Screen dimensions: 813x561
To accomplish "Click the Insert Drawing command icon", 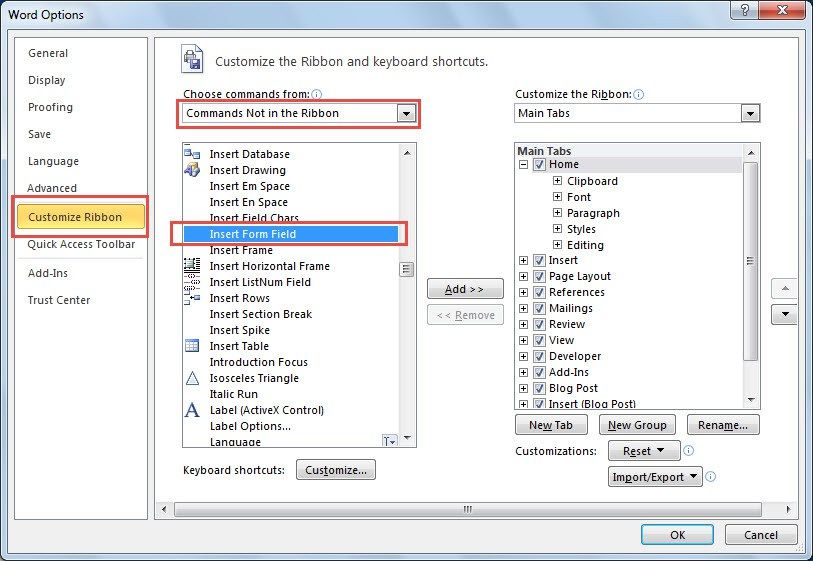I will [x=192, y=170].
